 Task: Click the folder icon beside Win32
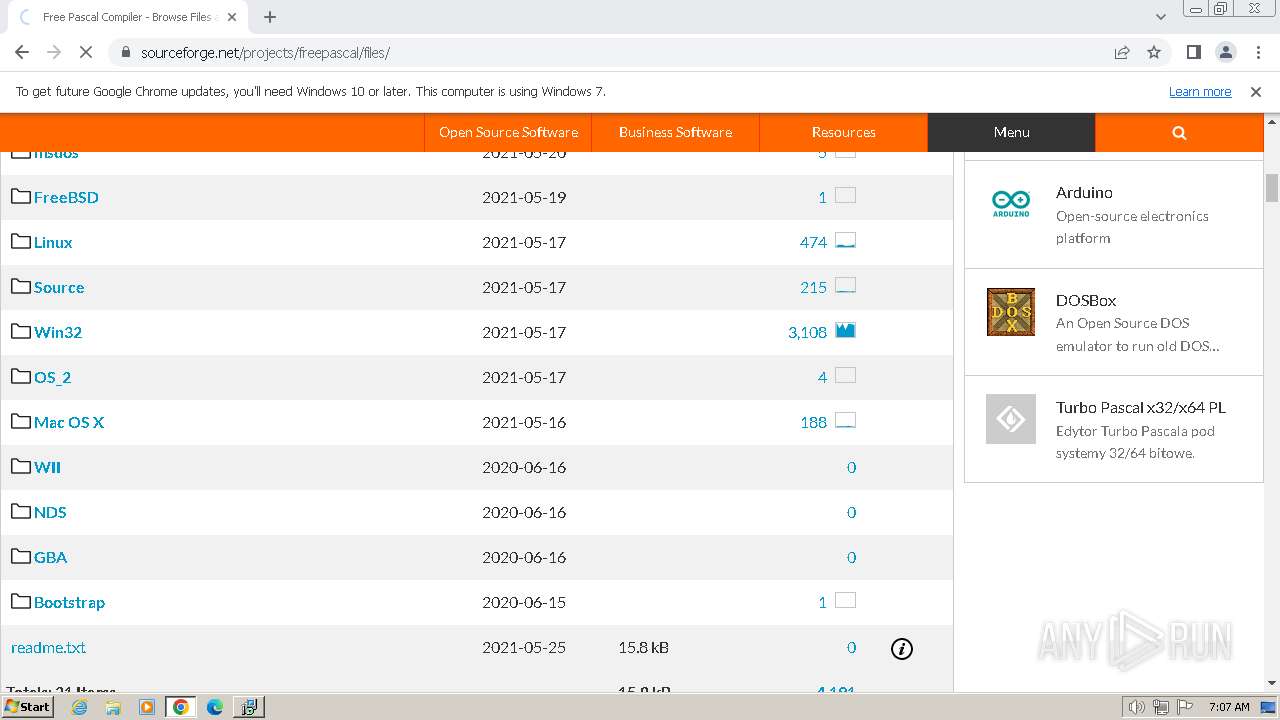21,331
